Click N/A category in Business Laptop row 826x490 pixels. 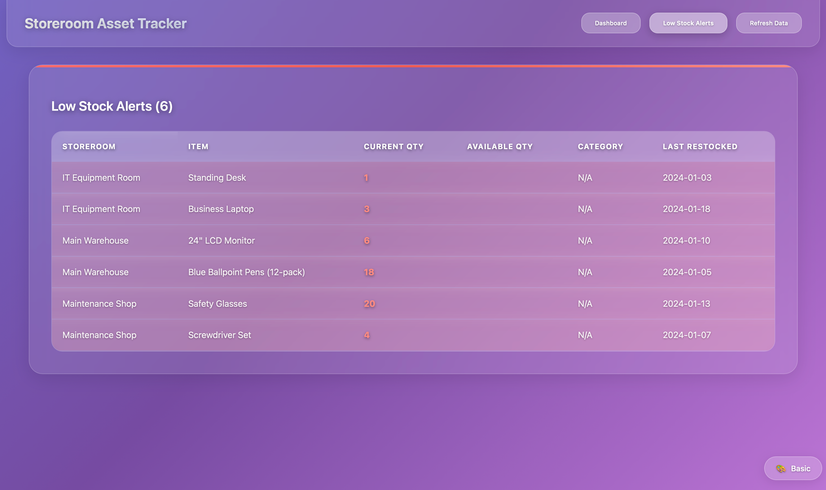[585, 209]
